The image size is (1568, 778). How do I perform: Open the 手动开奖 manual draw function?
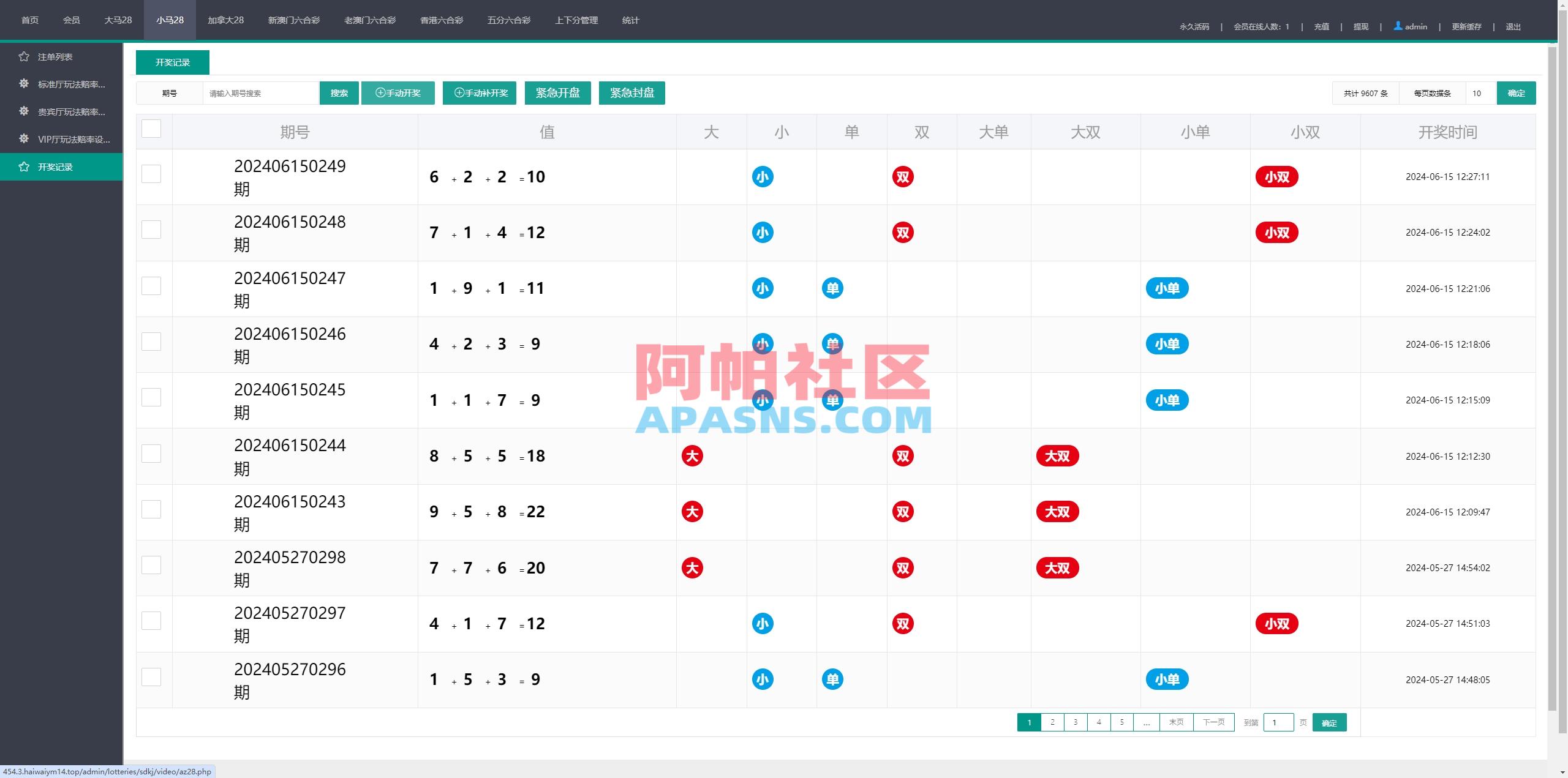(398, 93)
